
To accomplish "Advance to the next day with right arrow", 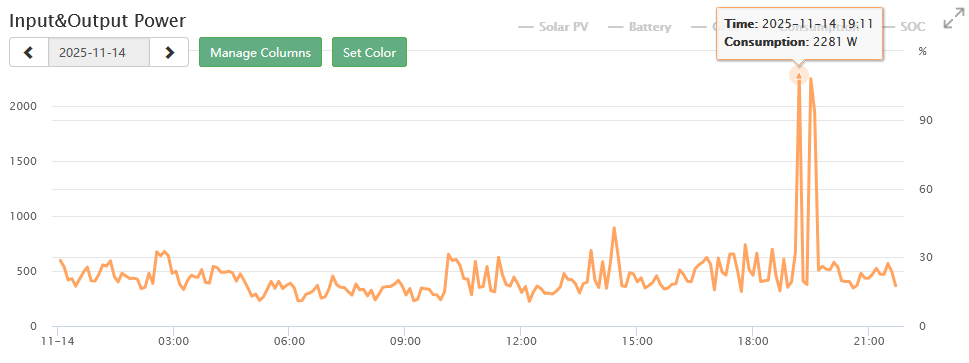I will (169, 53).
